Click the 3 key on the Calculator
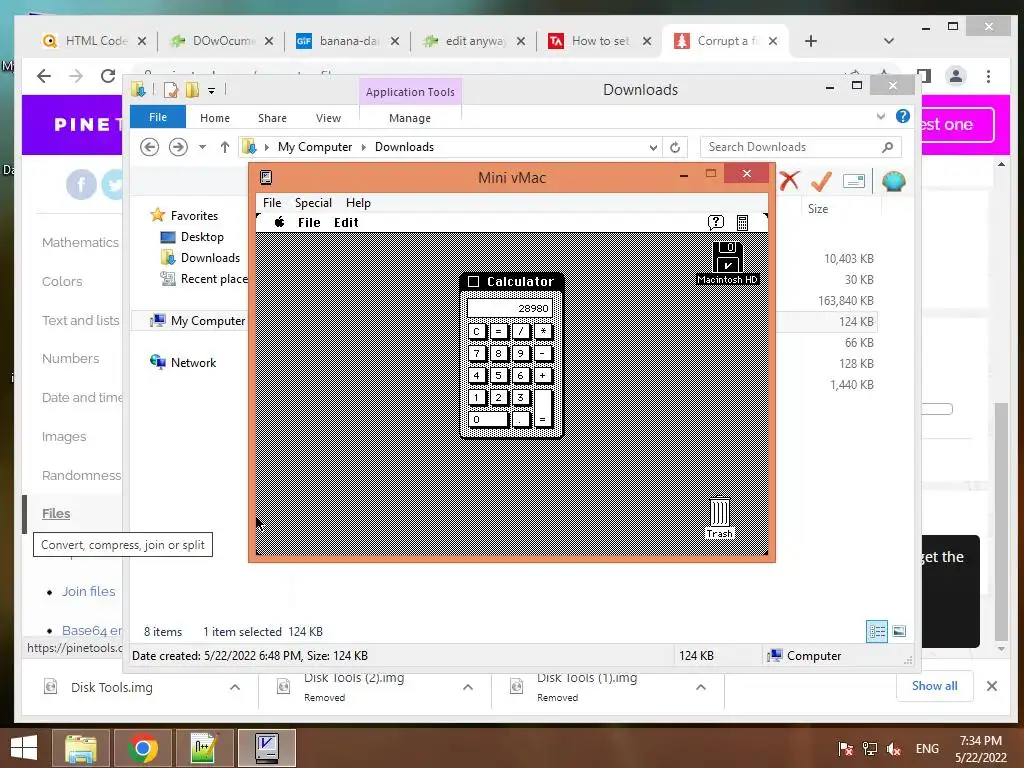The image size is (1024, 768). [x=520, y=397]
